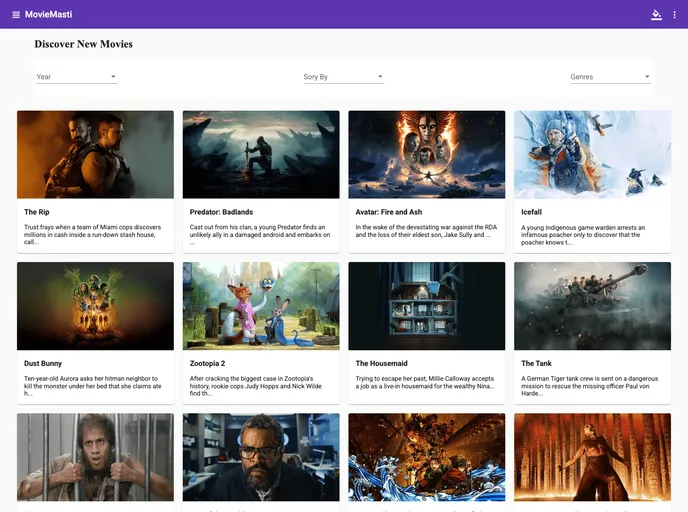Expand the Year filter dropdown

click(76, 77)
